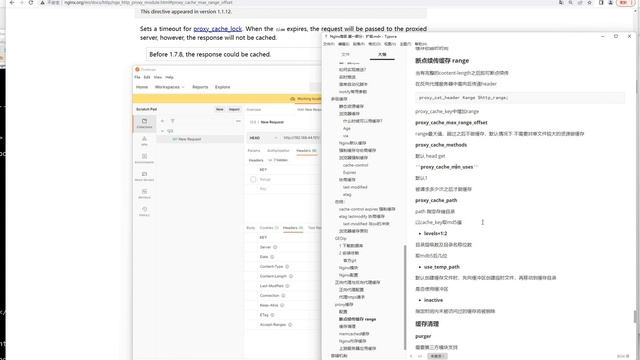Screen dimensions: 640x360
Task: Open the Authorization tab in Postman request
Action: 278,151
